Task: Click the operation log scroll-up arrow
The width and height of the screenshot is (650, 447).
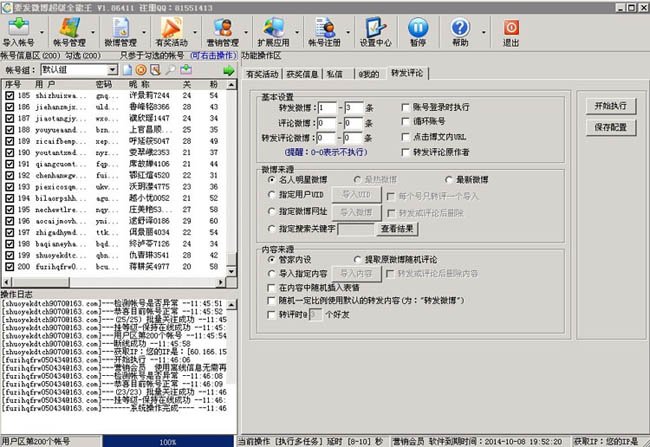Action: pos(231,305)
